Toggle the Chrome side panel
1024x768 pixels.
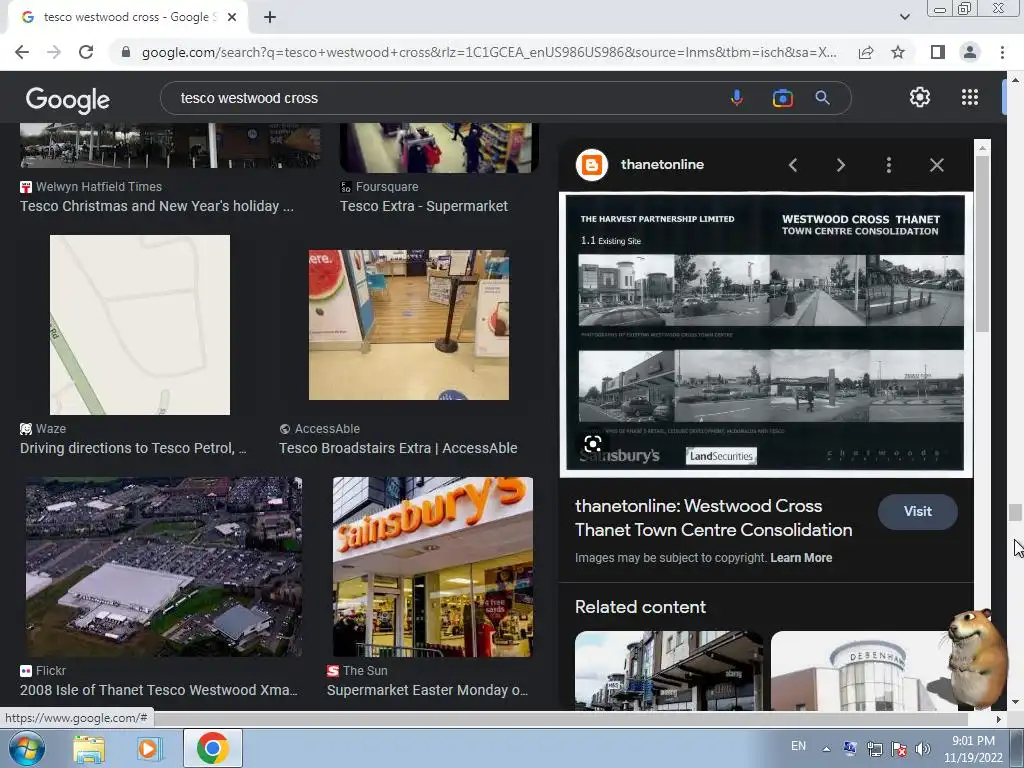[x=938, y=52]
